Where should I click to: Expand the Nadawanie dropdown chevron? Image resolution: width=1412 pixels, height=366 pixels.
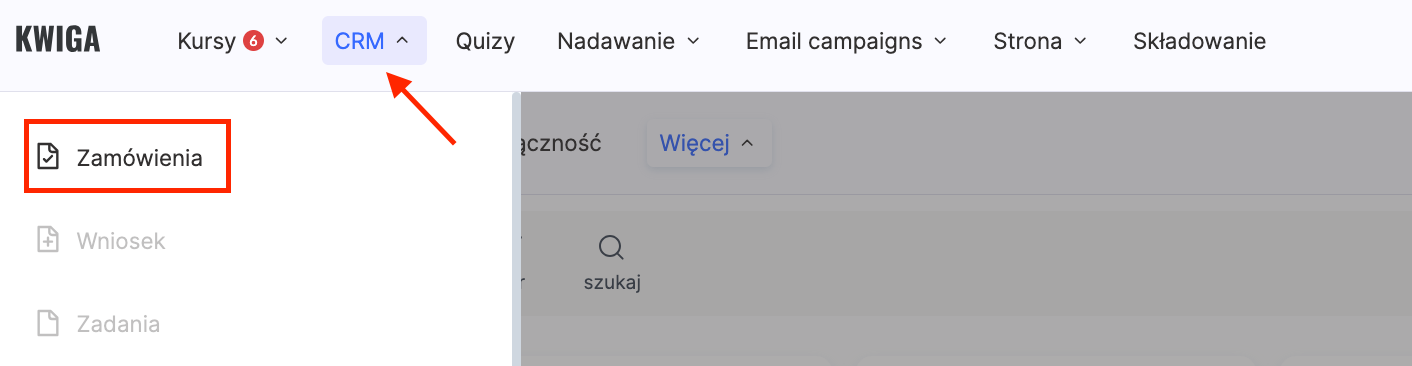click(x=694, y=41)
